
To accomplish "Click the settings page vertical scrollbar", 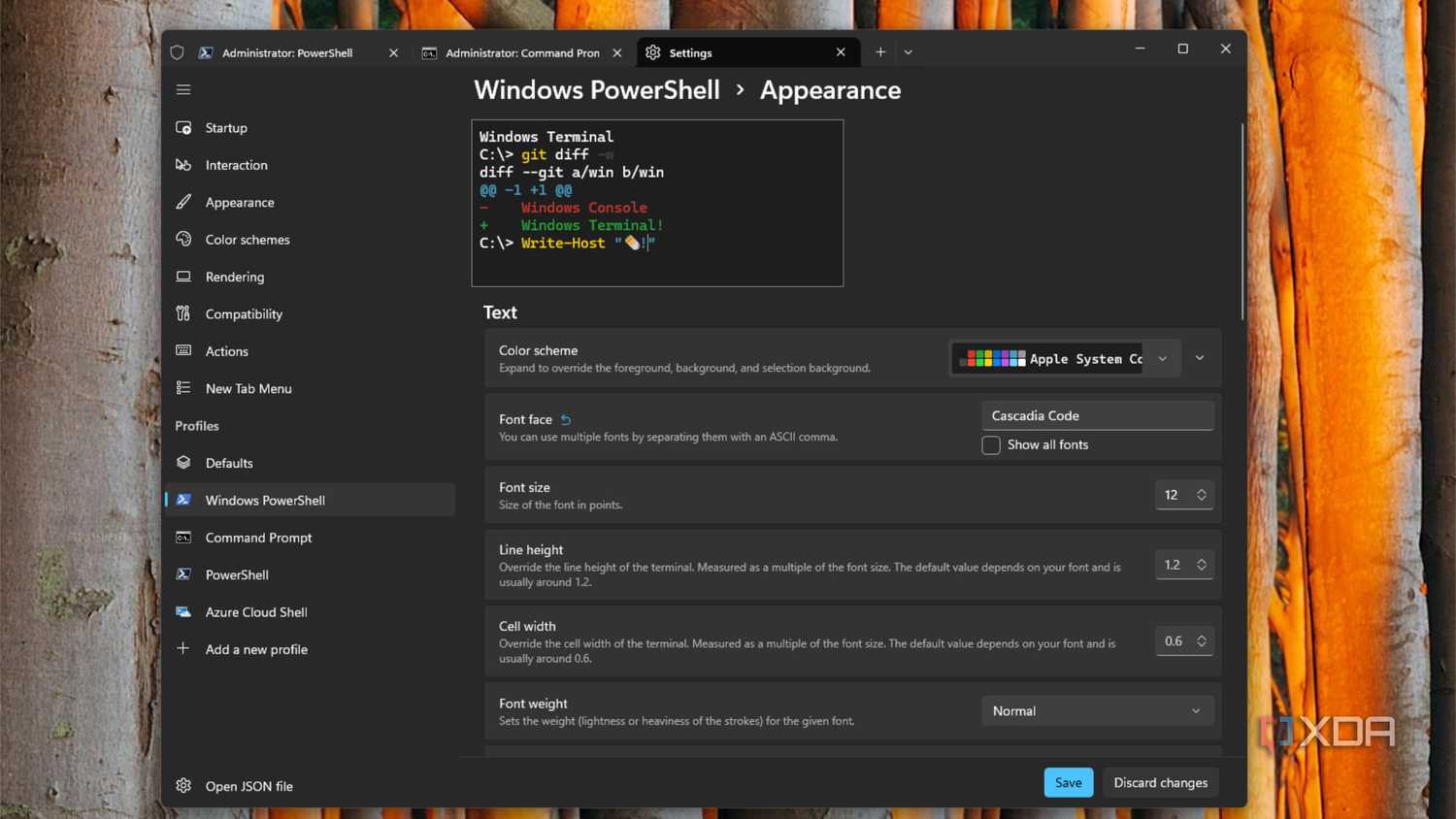I will tap(1241, 222).
